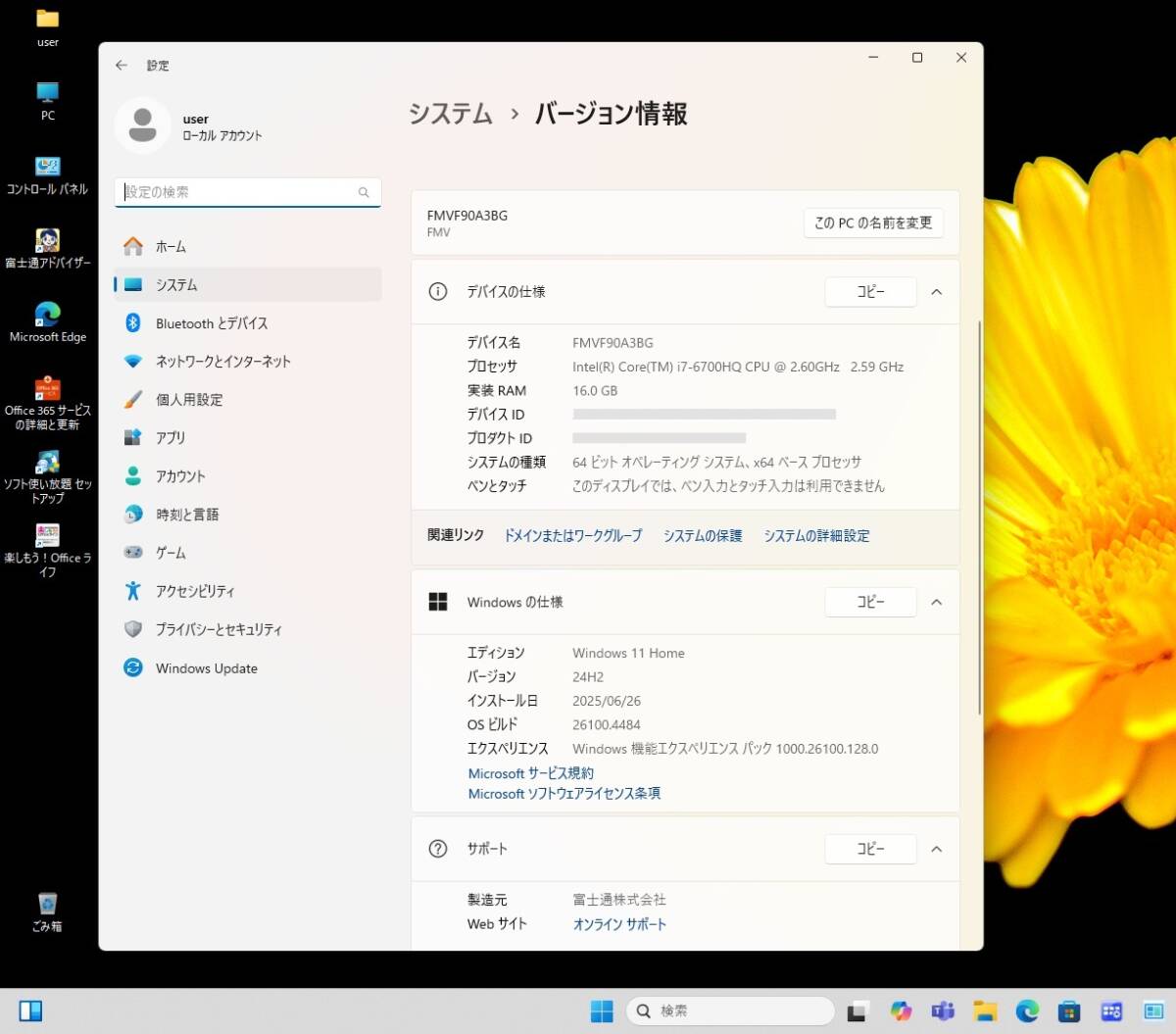Open Task View on the taskbar
The height and width of the screenshot is (1034, 1176).
point(857,1010)
